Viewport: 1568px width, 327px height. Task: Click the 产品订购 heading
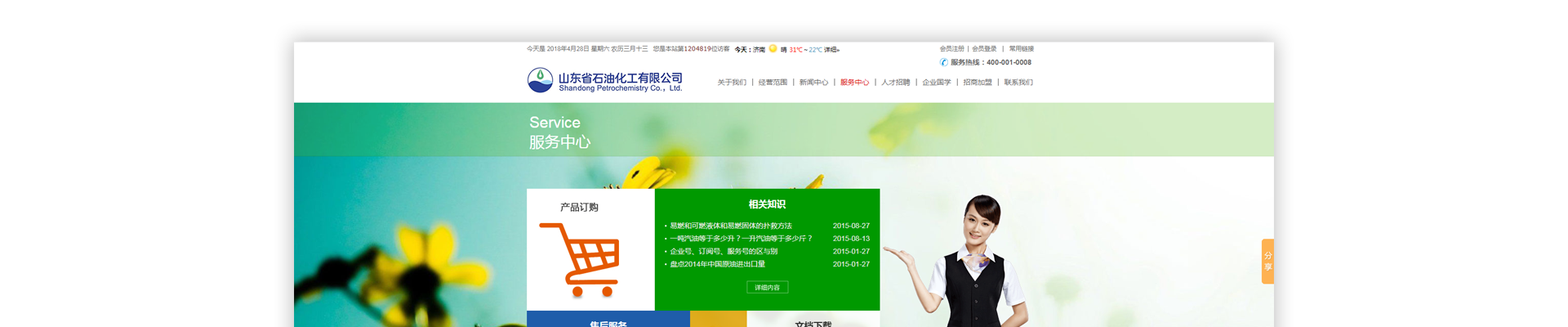pos(579,208)
